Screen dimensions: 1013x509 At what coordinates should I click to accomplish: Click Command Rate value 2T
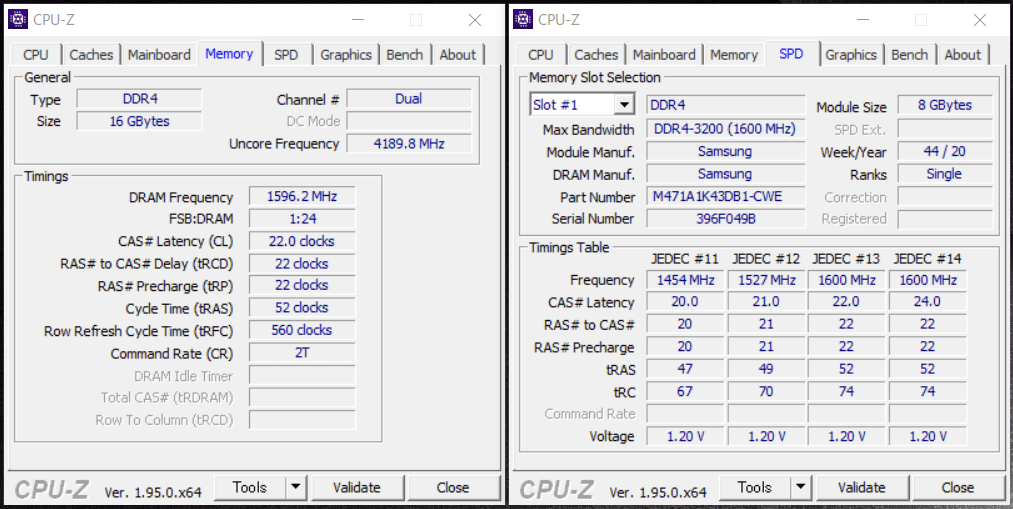pyautogui.click(x=302, y=353)
